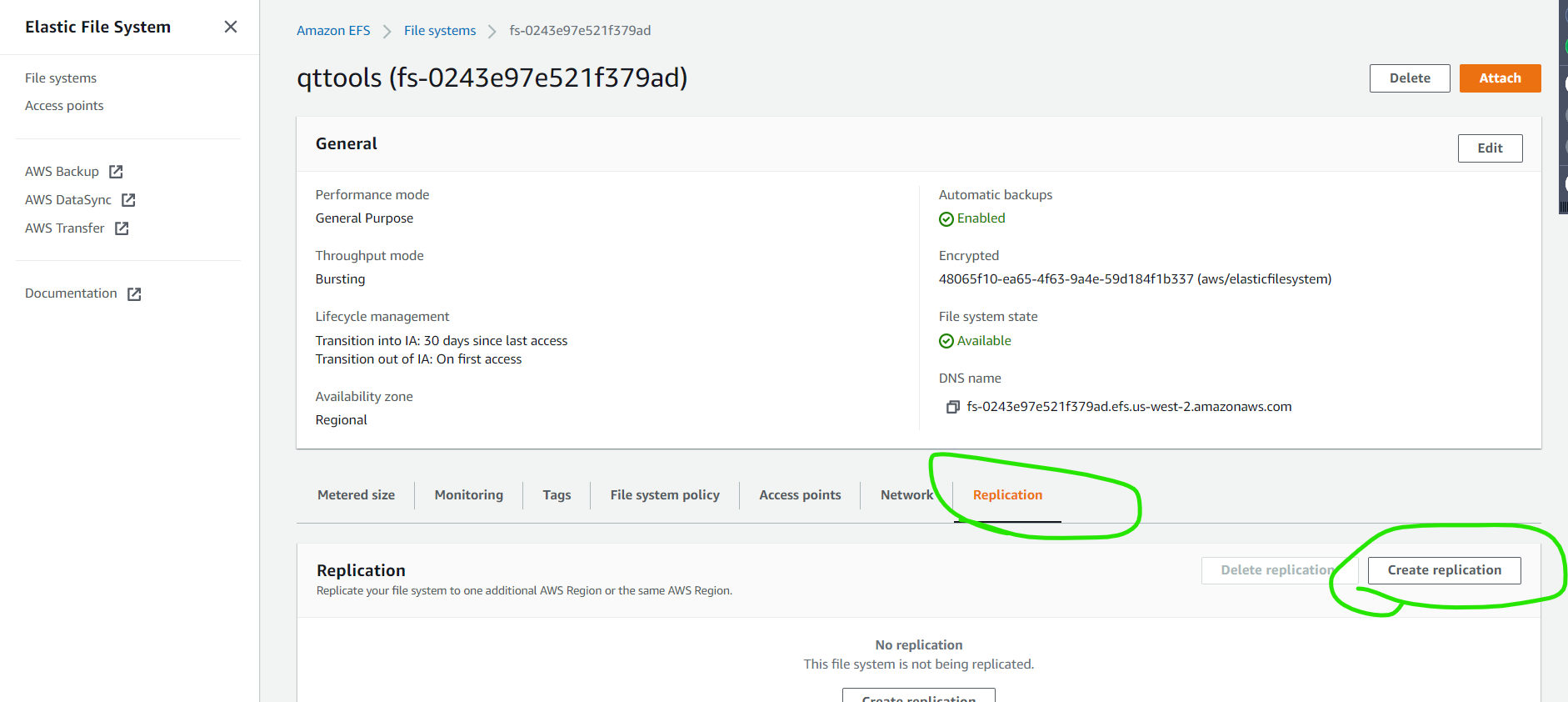
Task: Click the 'Bursting' throughput mode value
Action: coord(340,279)
